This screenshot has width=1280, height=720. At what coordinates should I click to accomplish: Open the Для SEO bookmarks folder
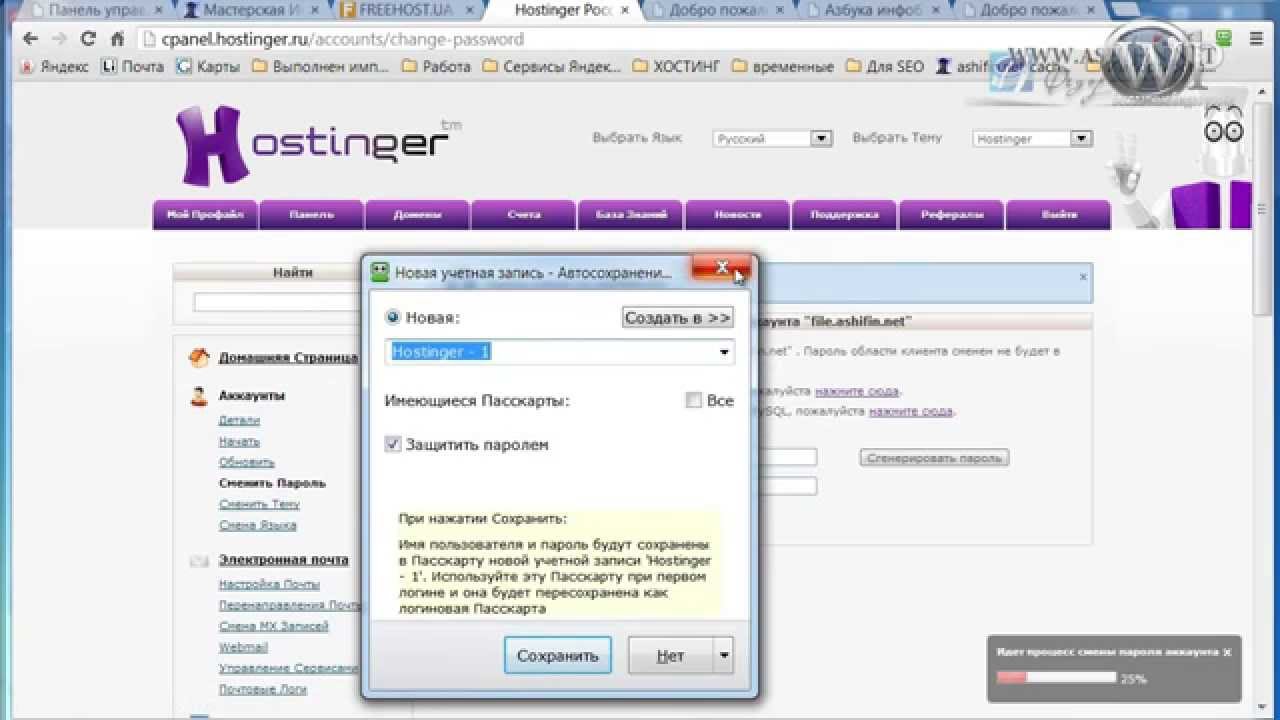(x=885, y=67)
